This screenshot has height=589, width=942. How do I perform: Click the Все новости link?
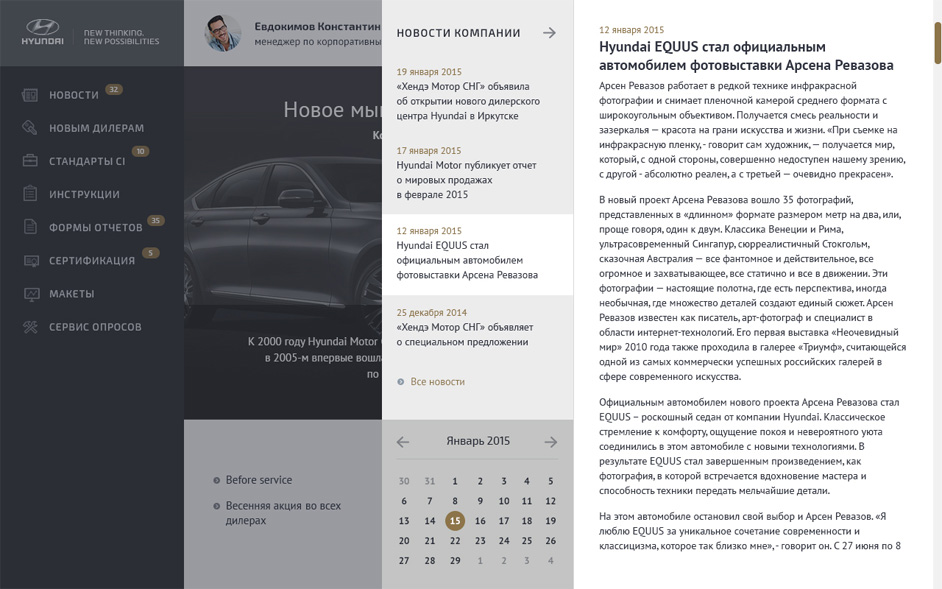[x=437, y=382]
